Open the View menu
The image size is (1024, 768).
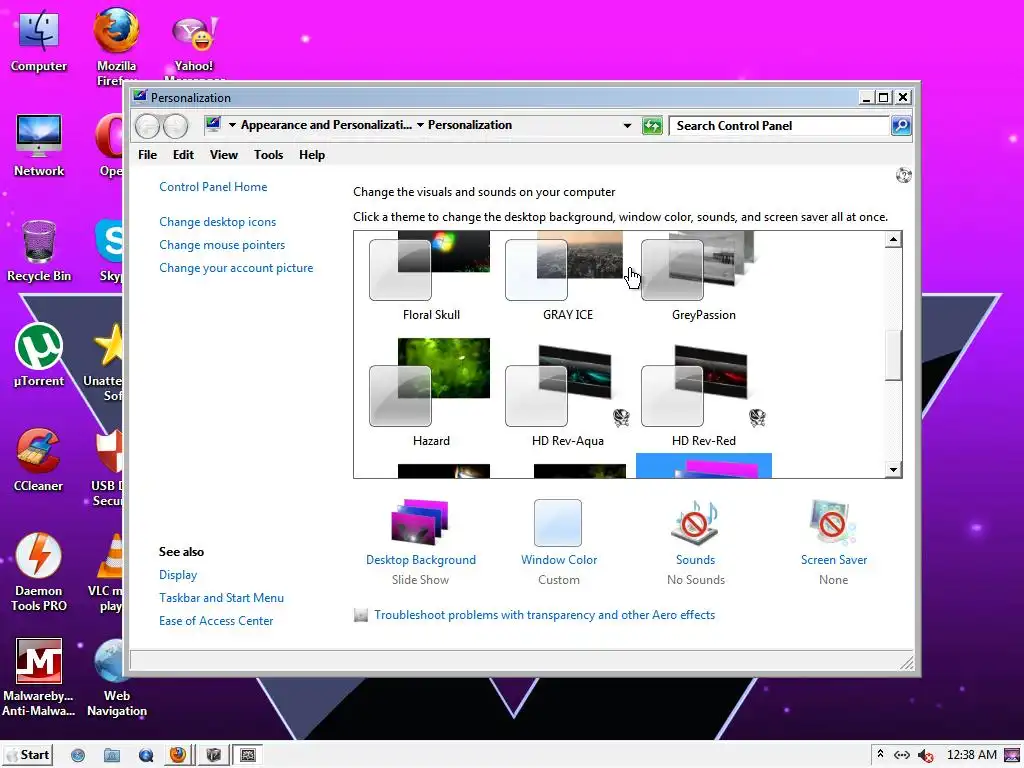[223, 155]
